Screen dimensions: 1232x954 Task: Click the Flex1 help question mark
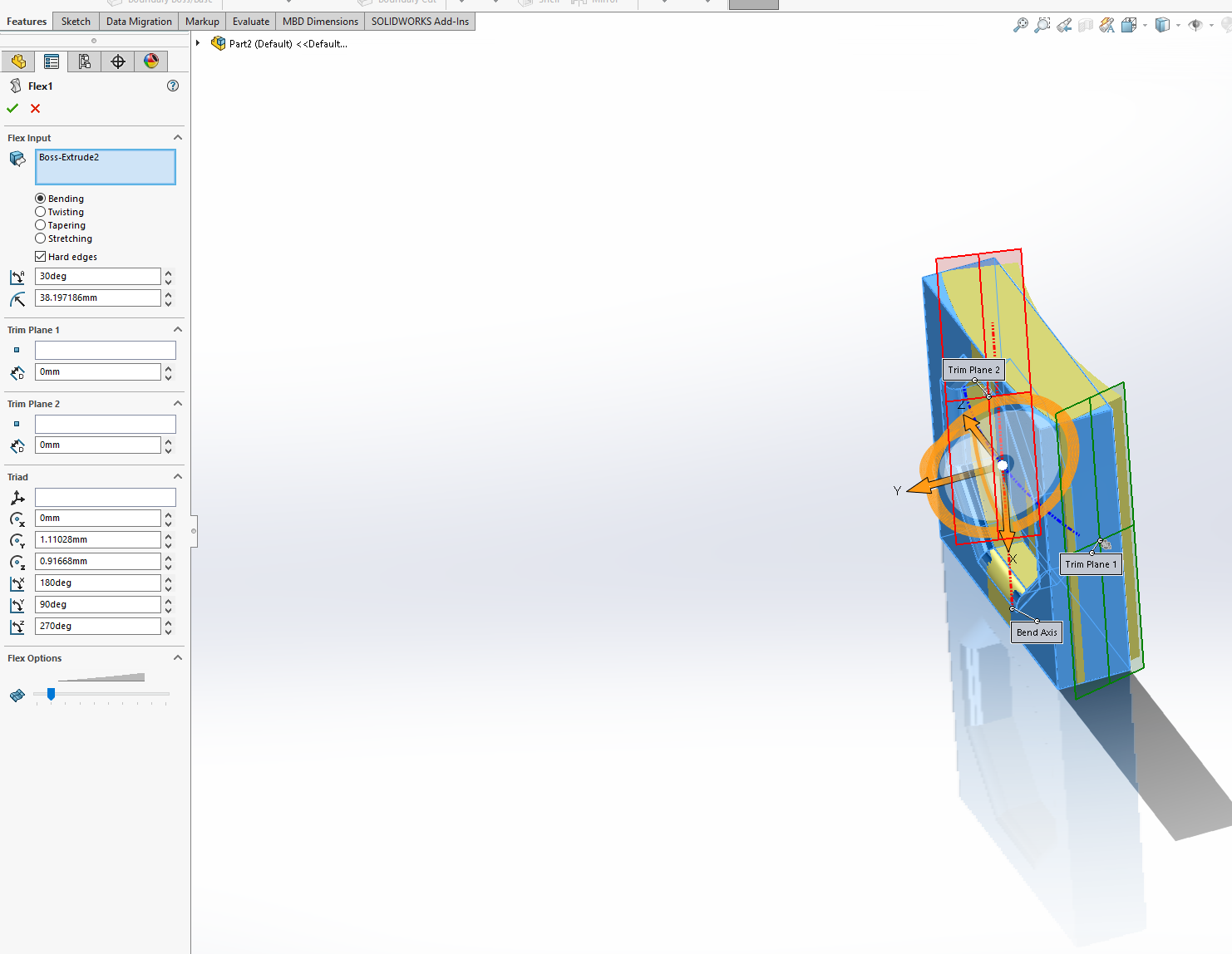172,86
